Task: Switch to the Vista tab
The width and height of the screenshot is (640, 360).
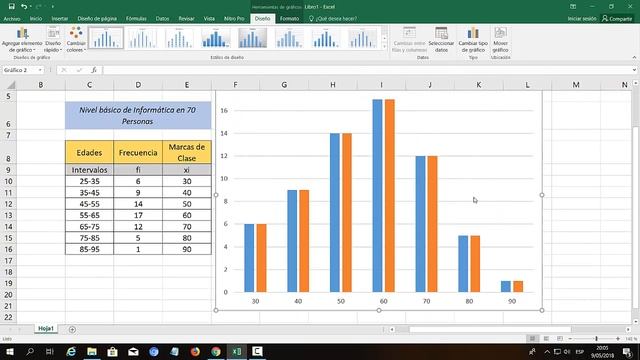Action: [x=209, y=19]
